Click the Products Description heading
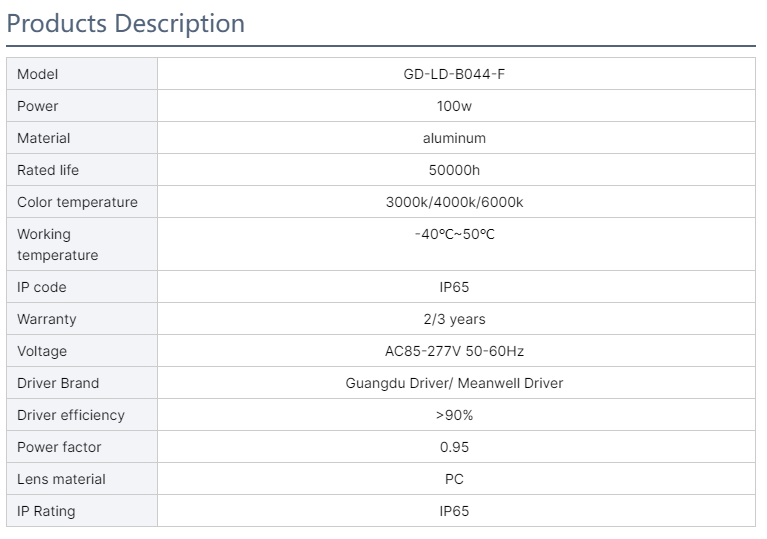 (126, 23)
